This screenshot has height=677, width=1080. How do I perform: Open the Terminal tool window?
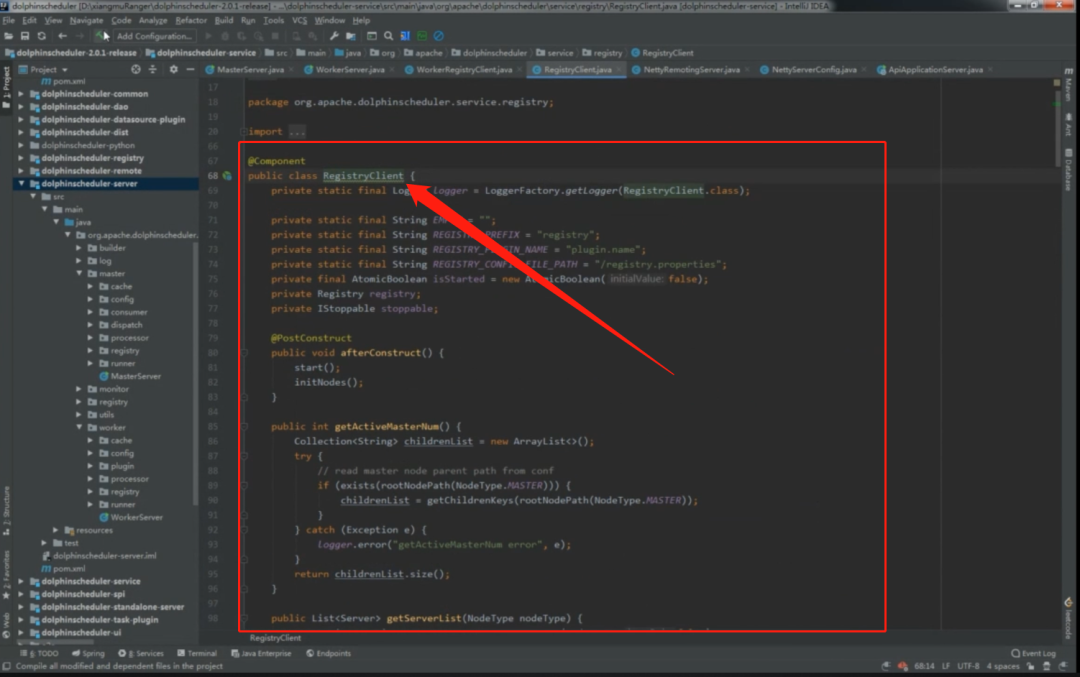pyautogui.click(x=197, y=654)
